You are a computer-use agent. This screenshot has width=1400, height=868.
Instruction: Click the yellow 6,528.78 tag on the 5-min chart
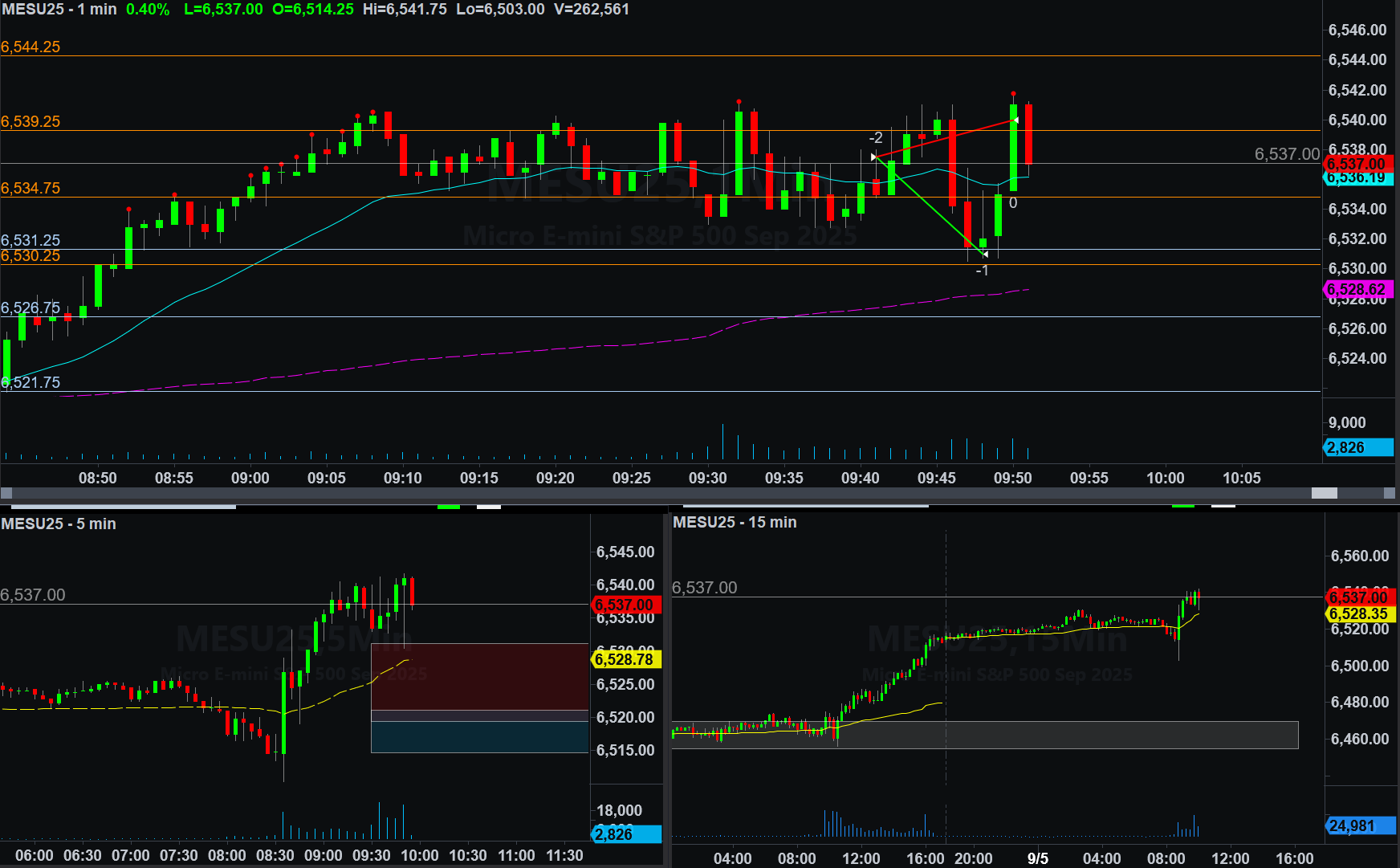(x=625, y=659)
